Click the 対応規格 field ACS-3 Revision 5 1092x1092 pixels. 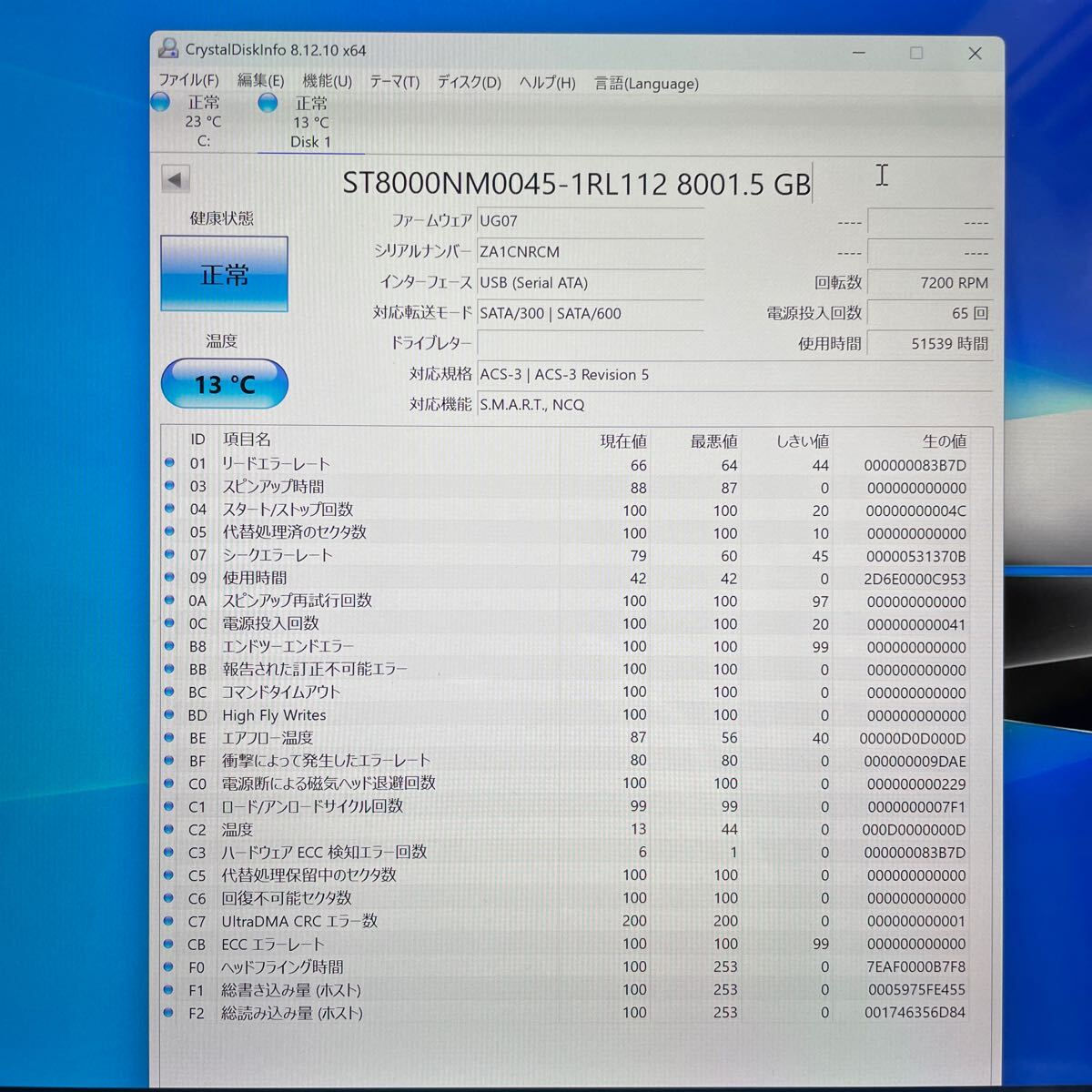734,374
